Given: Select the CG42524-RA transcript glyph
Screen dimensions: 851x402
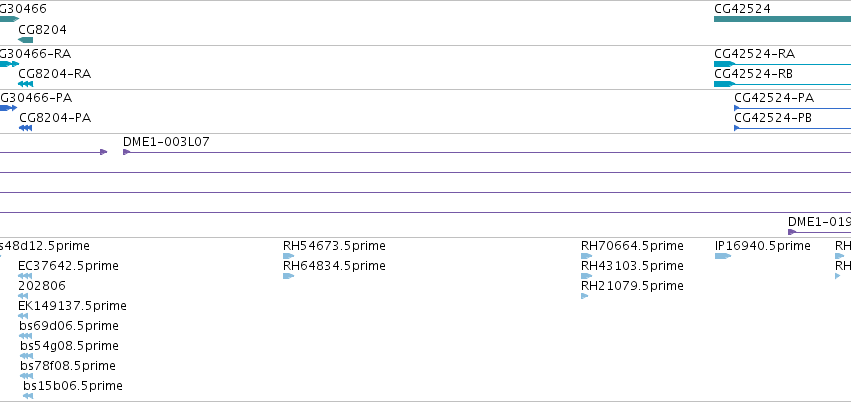Looking at the screenshot, I should (782, 64).
